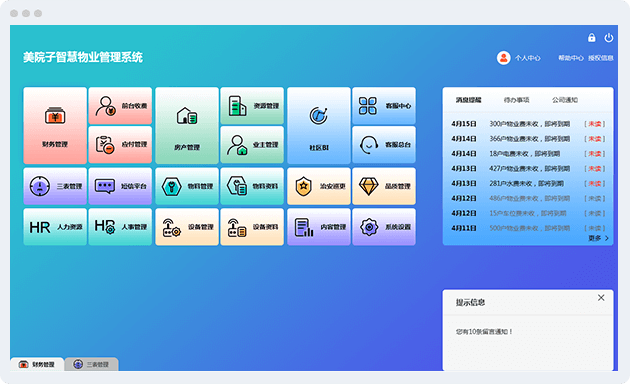This screenshot has width=630, height=384.
Task: Open the 社区BI analytics tile
Action: 319,125
